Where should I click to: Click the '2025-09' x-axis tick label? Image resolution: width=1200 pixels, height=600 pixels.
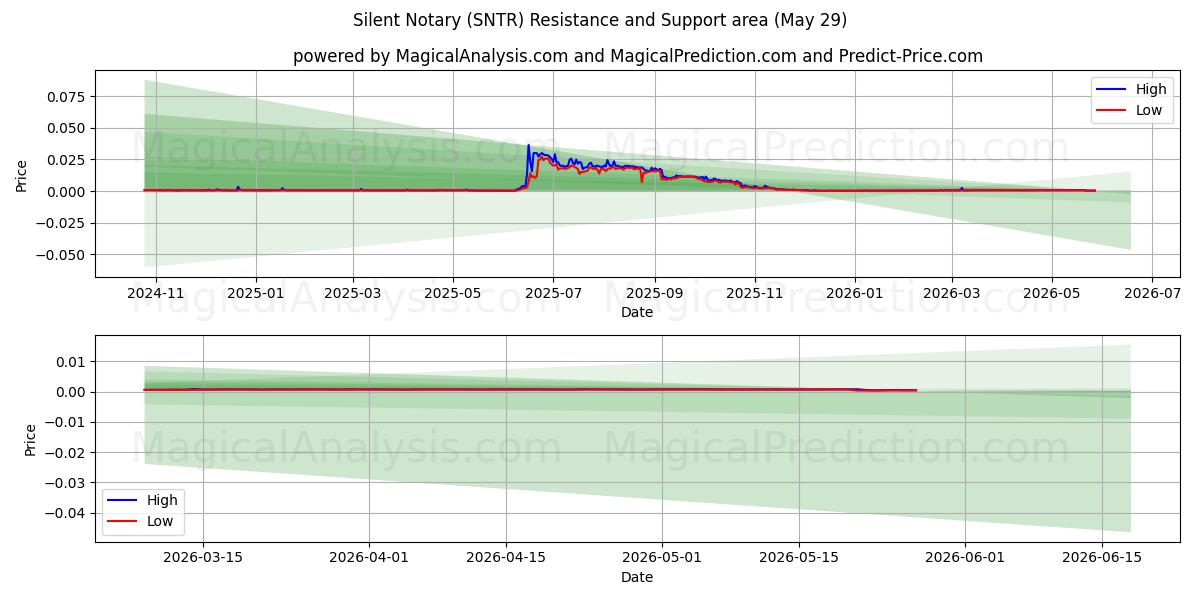[655, 293]
